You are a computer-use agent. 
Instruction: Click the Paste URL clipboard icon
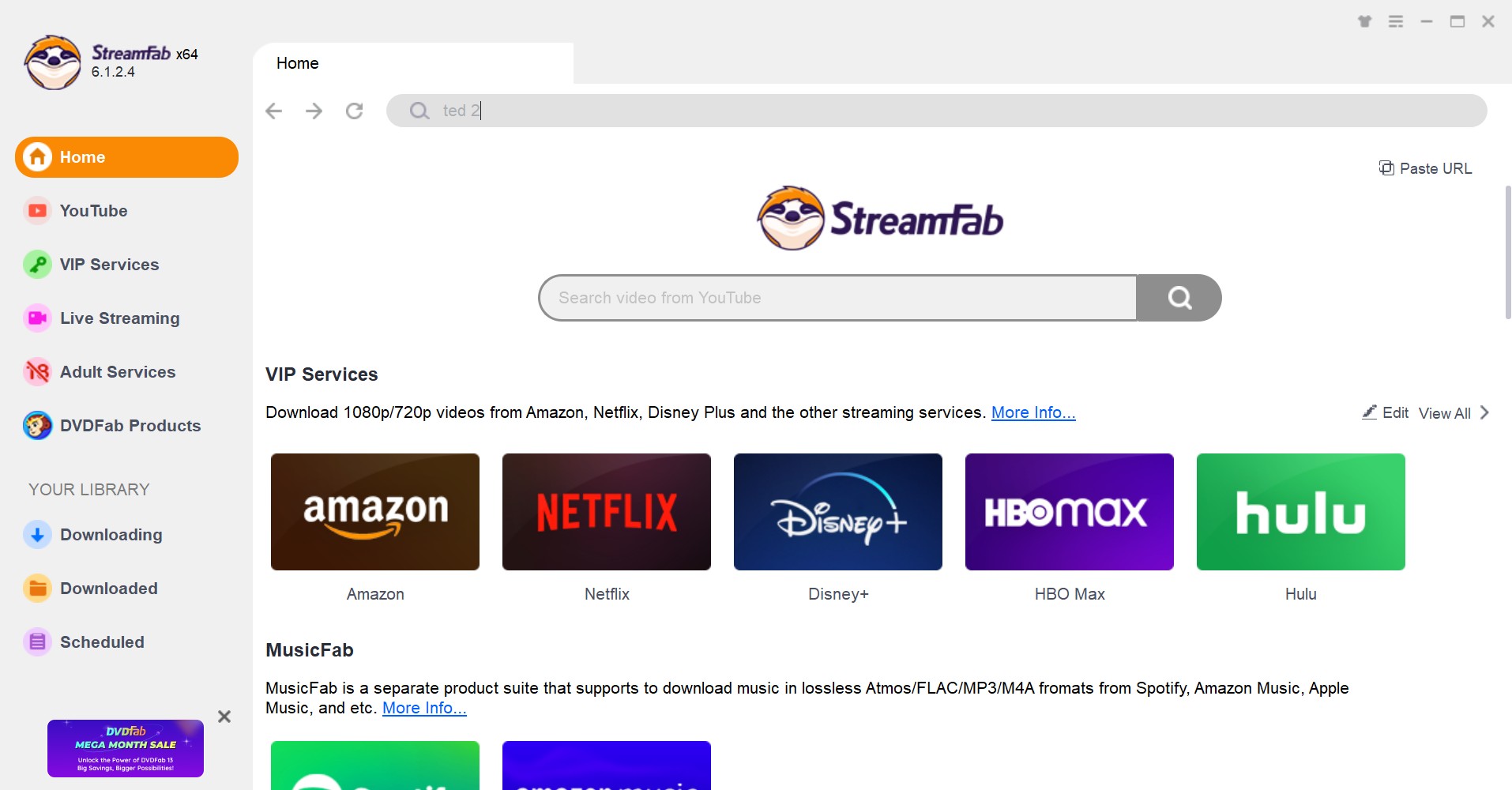1386,167
